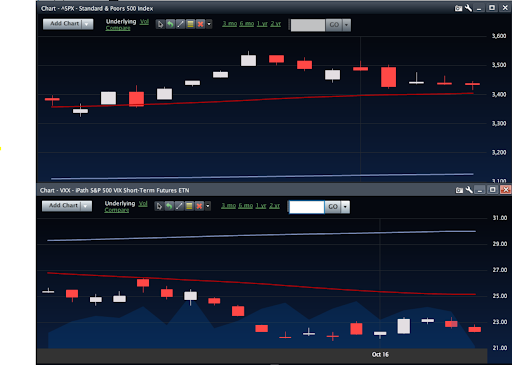
Task: Set VXX chart range to 1 yr
Action: pyautogui.click(x=261, y=206)
